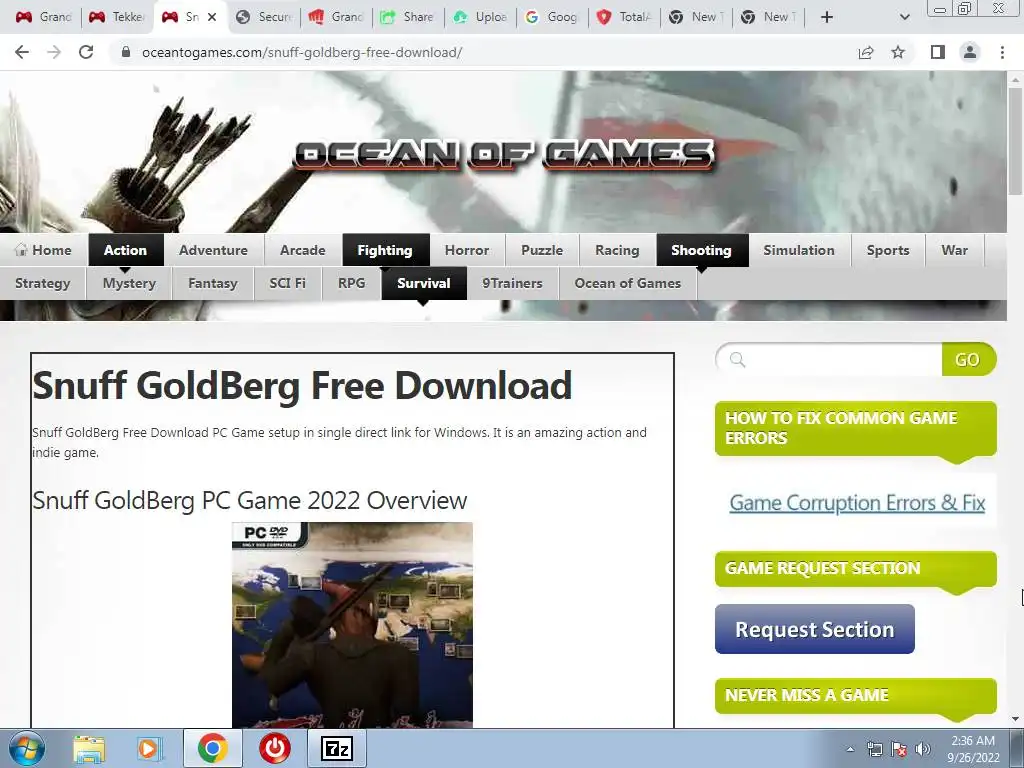Open the Windows Start menu orb
The image size is (1024, 768).
tap(27, 748)
